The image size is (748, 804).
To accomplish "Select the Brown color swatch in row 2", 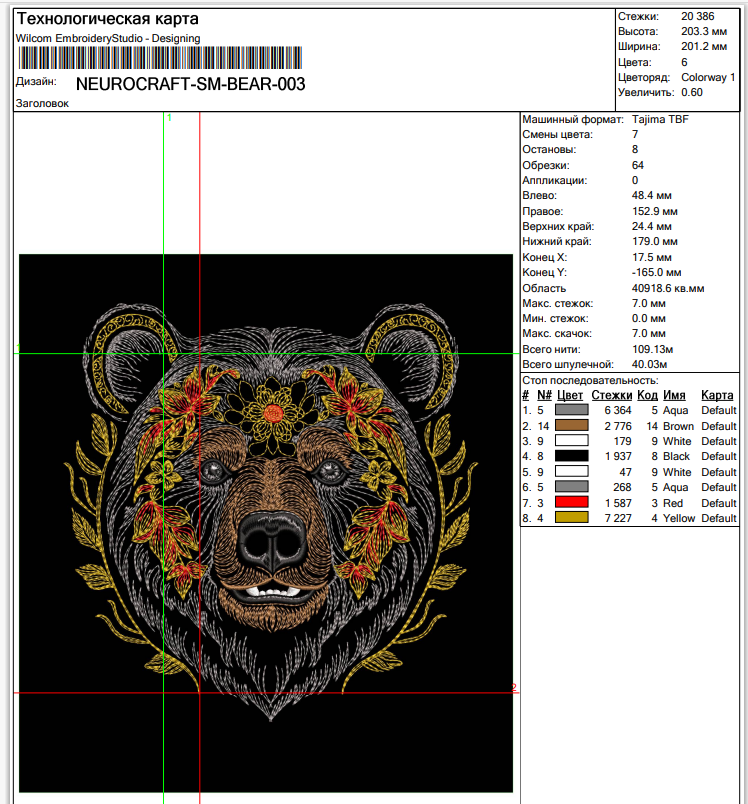I will pyautogui.click(x=570, y=426).
